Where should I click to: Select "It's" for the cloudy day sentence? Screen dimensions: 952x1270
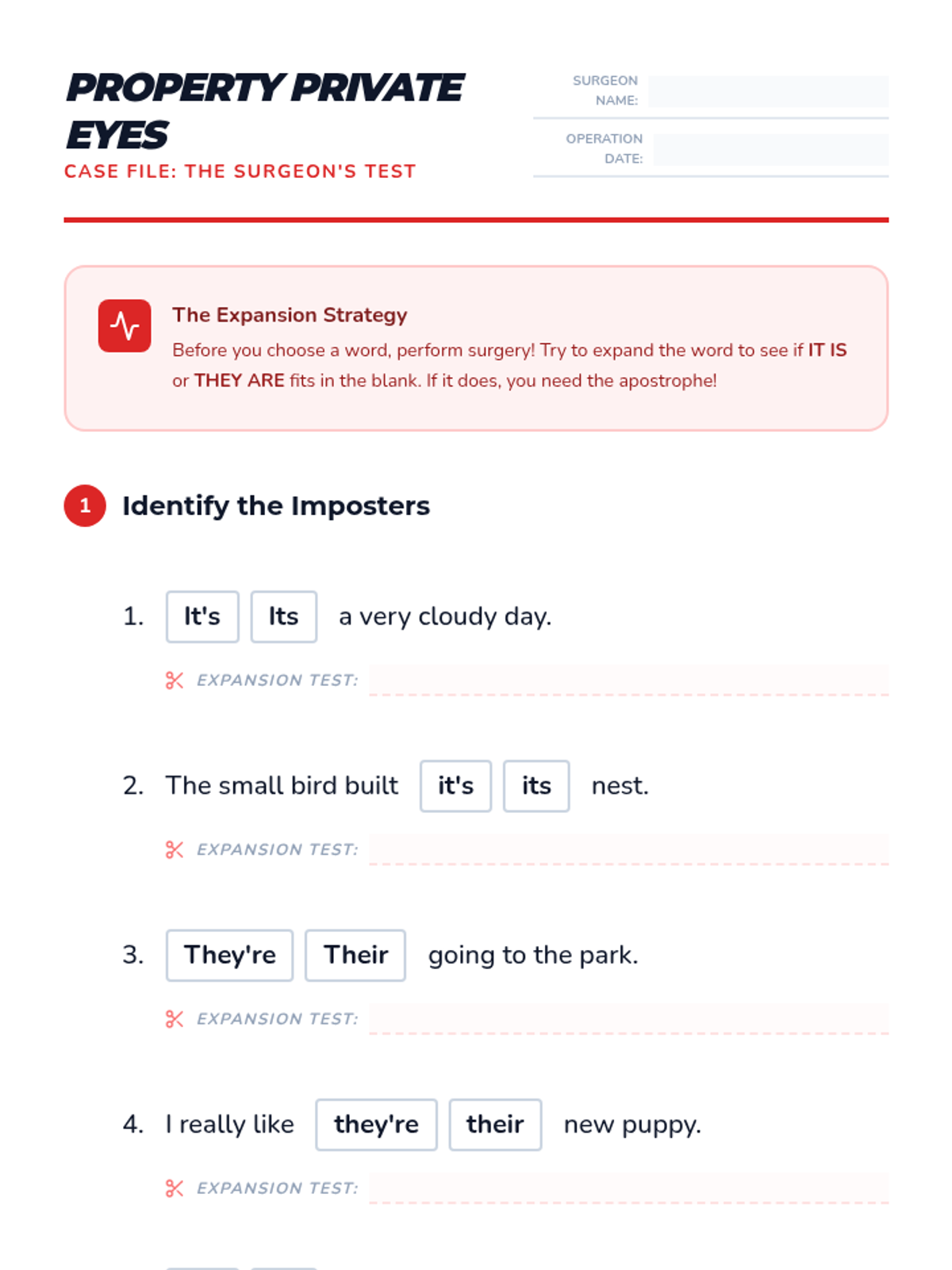click(202, 617)
